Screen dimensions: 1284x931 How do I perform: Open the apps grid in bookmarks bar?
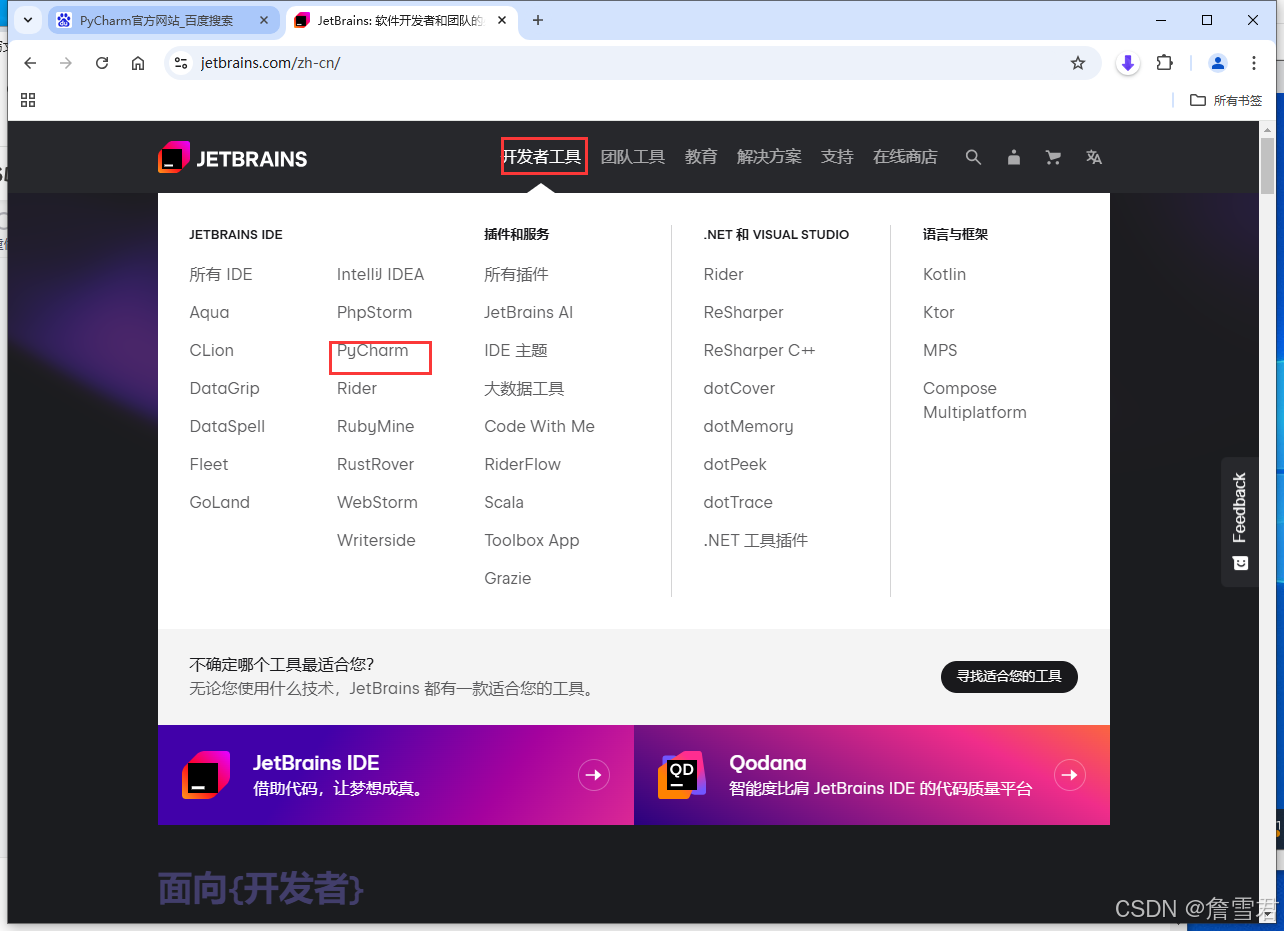(28, 100)
